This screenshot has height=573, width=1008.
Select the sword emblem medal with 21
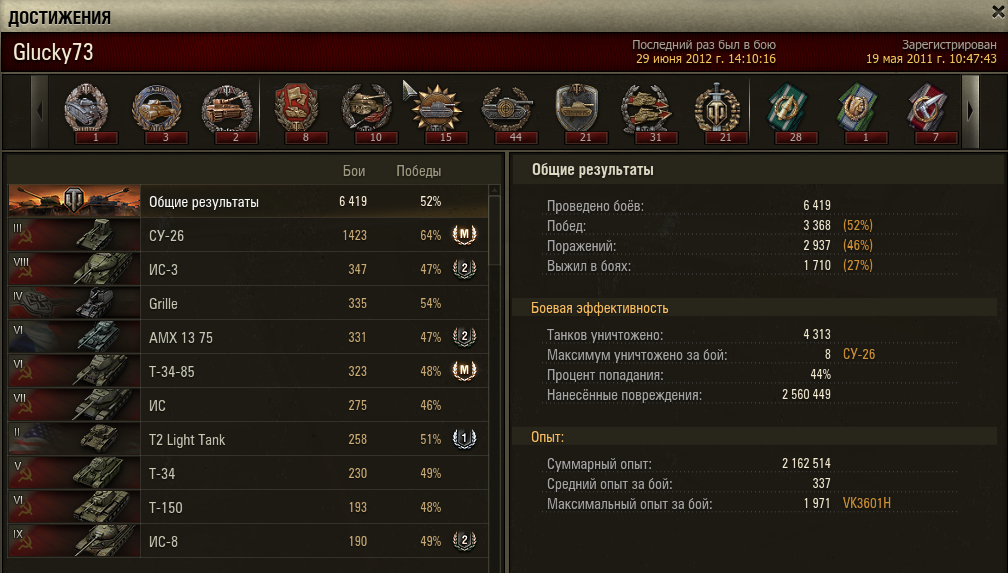[x=717, y=111]
